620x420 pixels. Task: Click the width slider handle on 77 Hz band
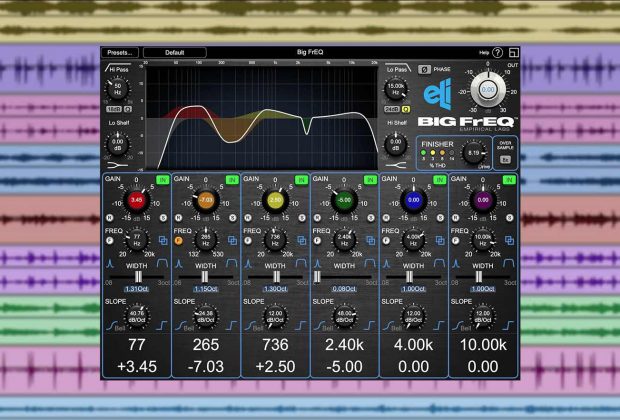pyautogui.click(x=138, y=277)
